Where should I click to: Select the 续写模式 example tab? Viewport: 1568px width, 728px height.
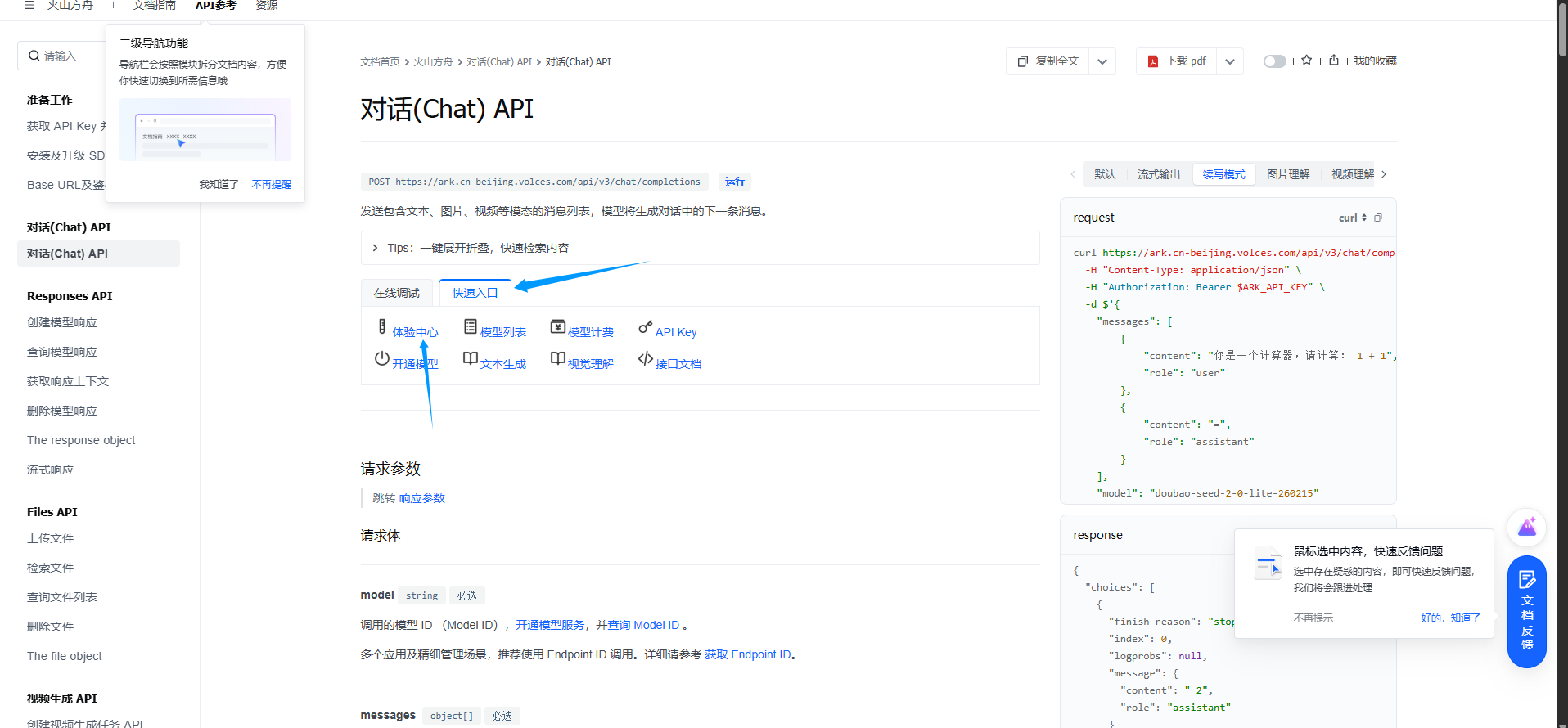click(1223, 174)
